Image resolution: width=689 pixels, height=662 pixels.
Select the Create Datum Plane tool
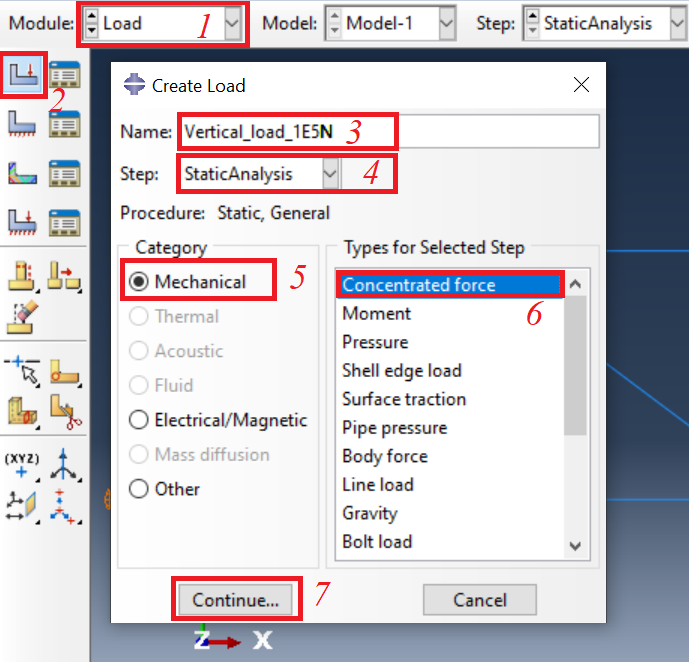(22, 506)
